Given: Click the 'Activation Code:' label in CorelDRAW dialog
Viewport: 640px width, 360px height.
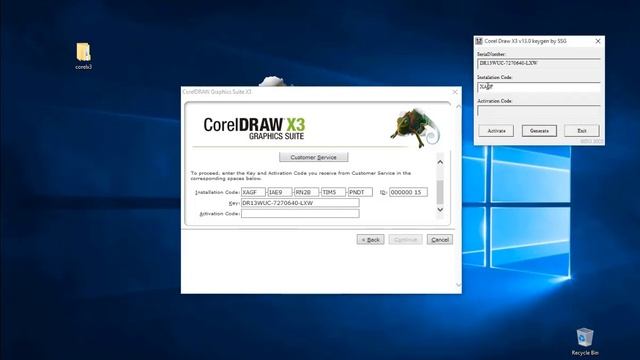Looking at the screenshot, I should 219,214.
